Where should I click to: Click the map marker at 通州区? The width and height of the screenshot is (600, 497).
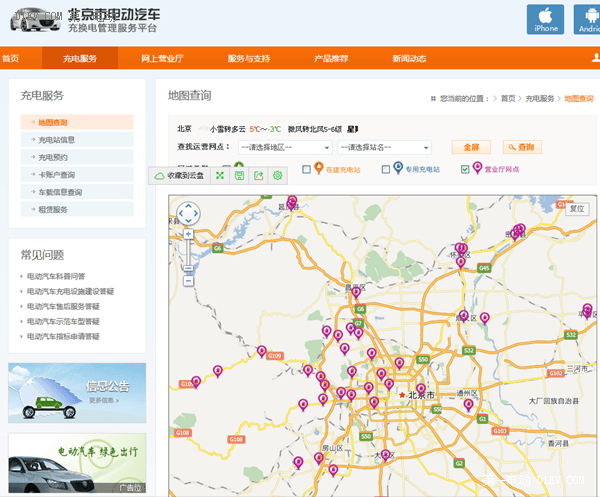pos(468,404)
